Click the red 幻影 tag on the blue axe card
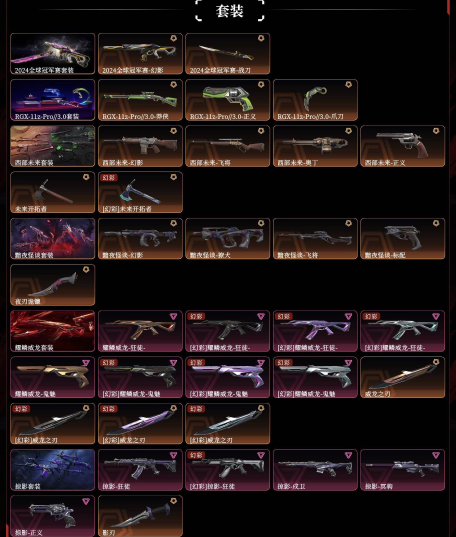 109,177
